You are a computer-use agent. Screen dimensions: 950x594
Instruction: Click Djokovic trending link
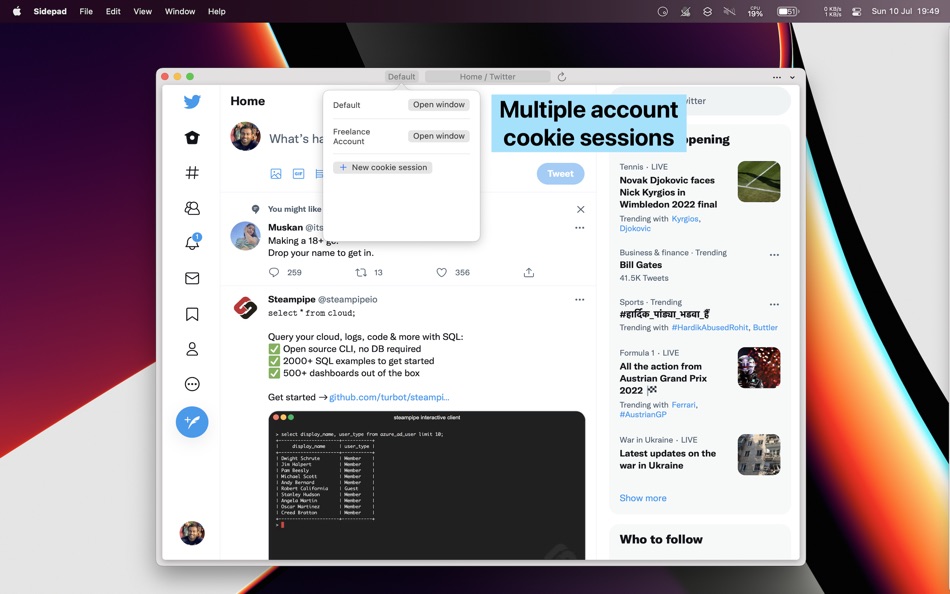pos(635,229)
